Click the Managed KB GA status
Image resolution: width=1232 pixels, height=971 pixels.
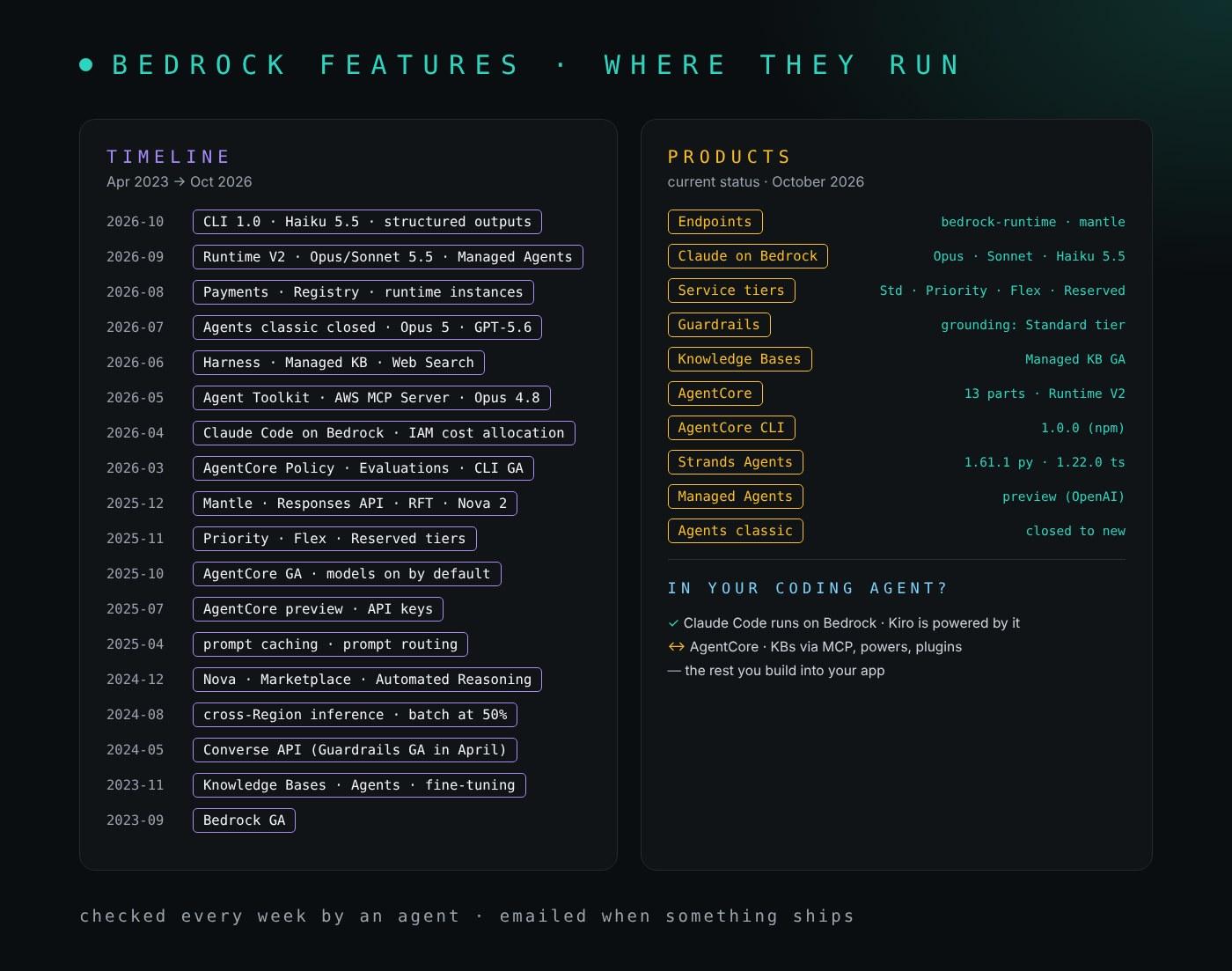(1075, 359)
